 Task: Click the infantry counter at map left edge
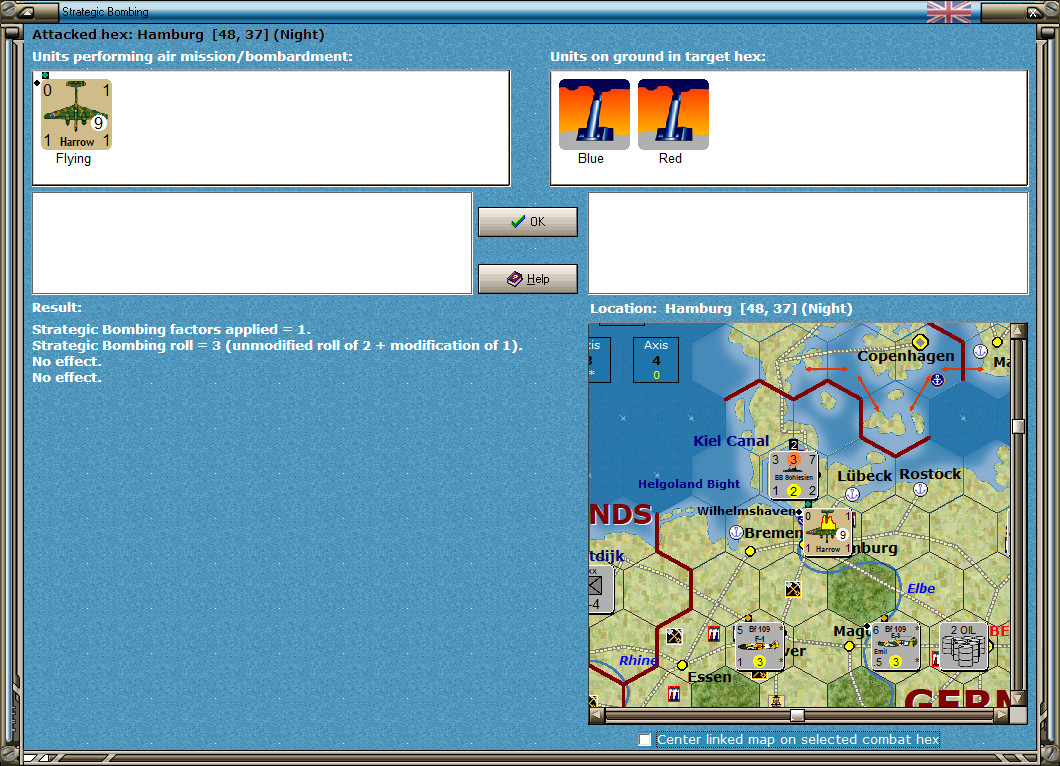(600, 590)
